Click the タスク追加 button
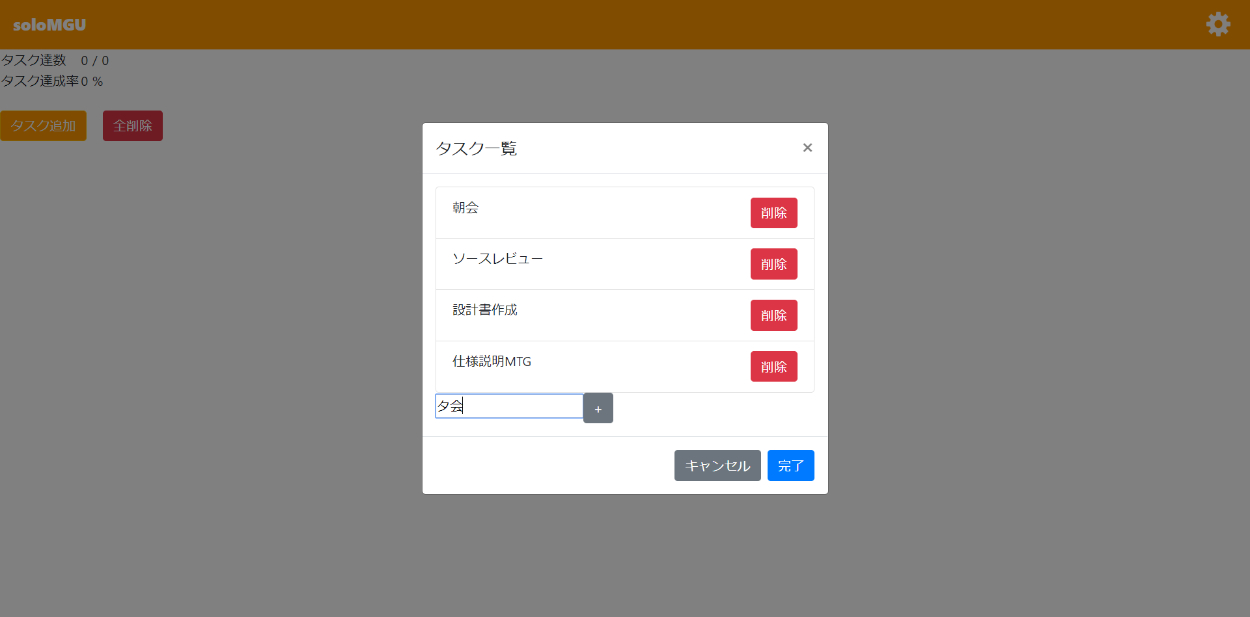 (x=43, y=126)
